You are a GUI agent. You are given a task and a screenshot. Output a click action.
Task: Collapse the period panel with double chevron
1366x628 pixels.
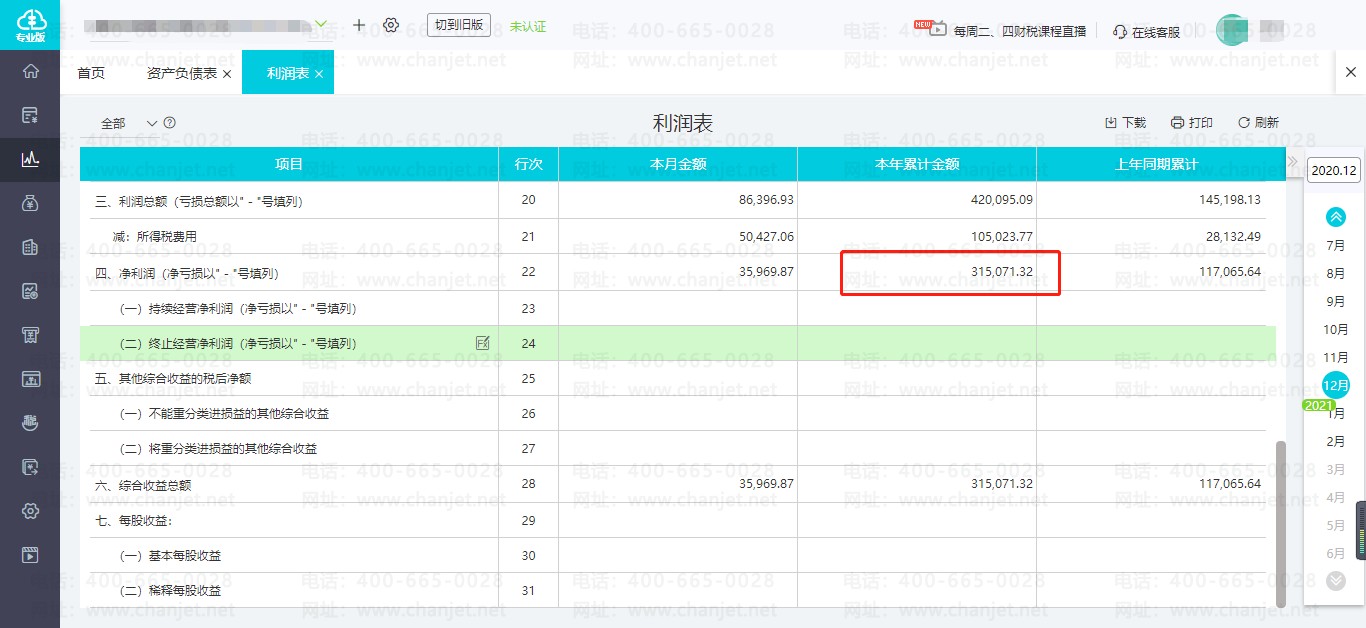click(x=1292, y=162)
